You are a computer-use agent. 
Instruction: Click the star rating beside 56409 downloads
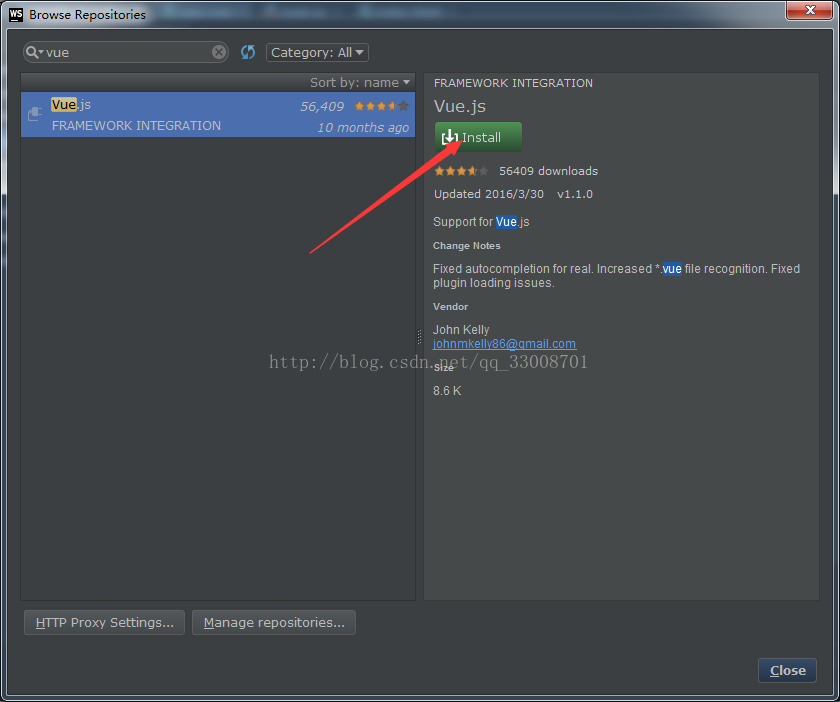click(x=461, y=171)
